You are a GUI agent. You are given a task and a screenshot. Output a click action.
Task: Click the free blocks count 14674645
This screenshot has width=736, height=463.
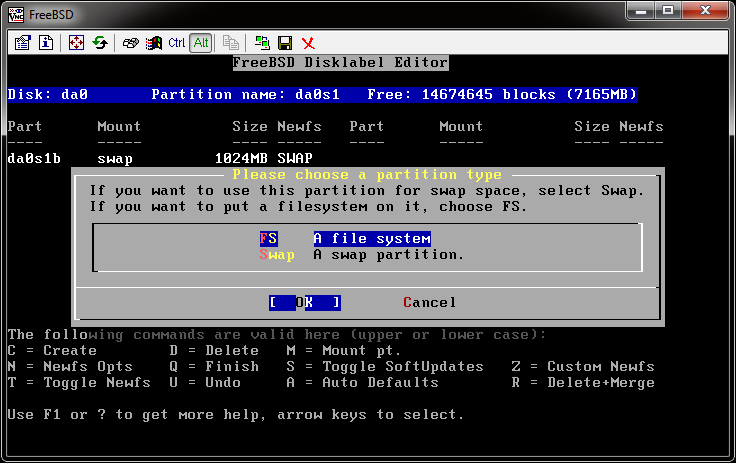457,94
